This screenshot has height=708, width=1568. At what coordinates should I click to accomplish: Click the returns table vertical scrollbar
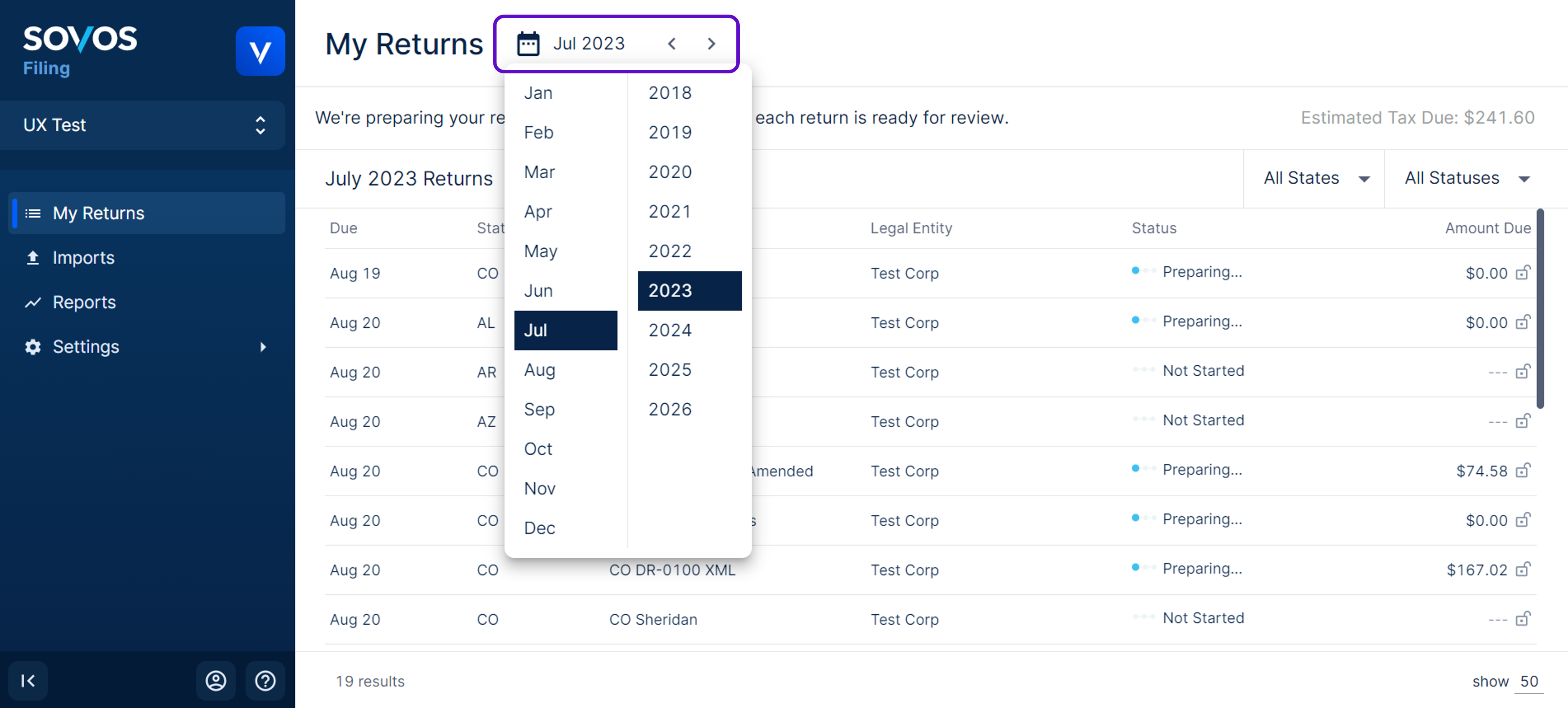pyautogui.click(x=1540, y=309)
